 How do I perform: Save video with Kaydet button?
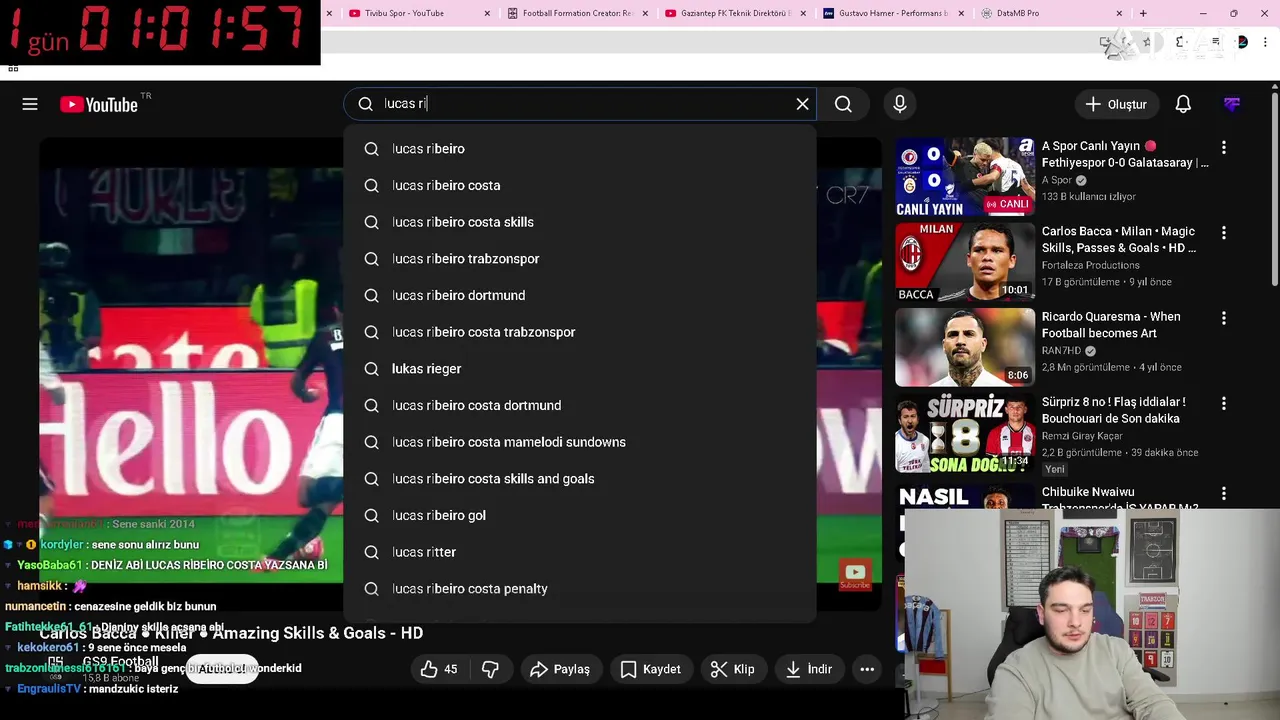pyautogui.click(x=651, y=669)
